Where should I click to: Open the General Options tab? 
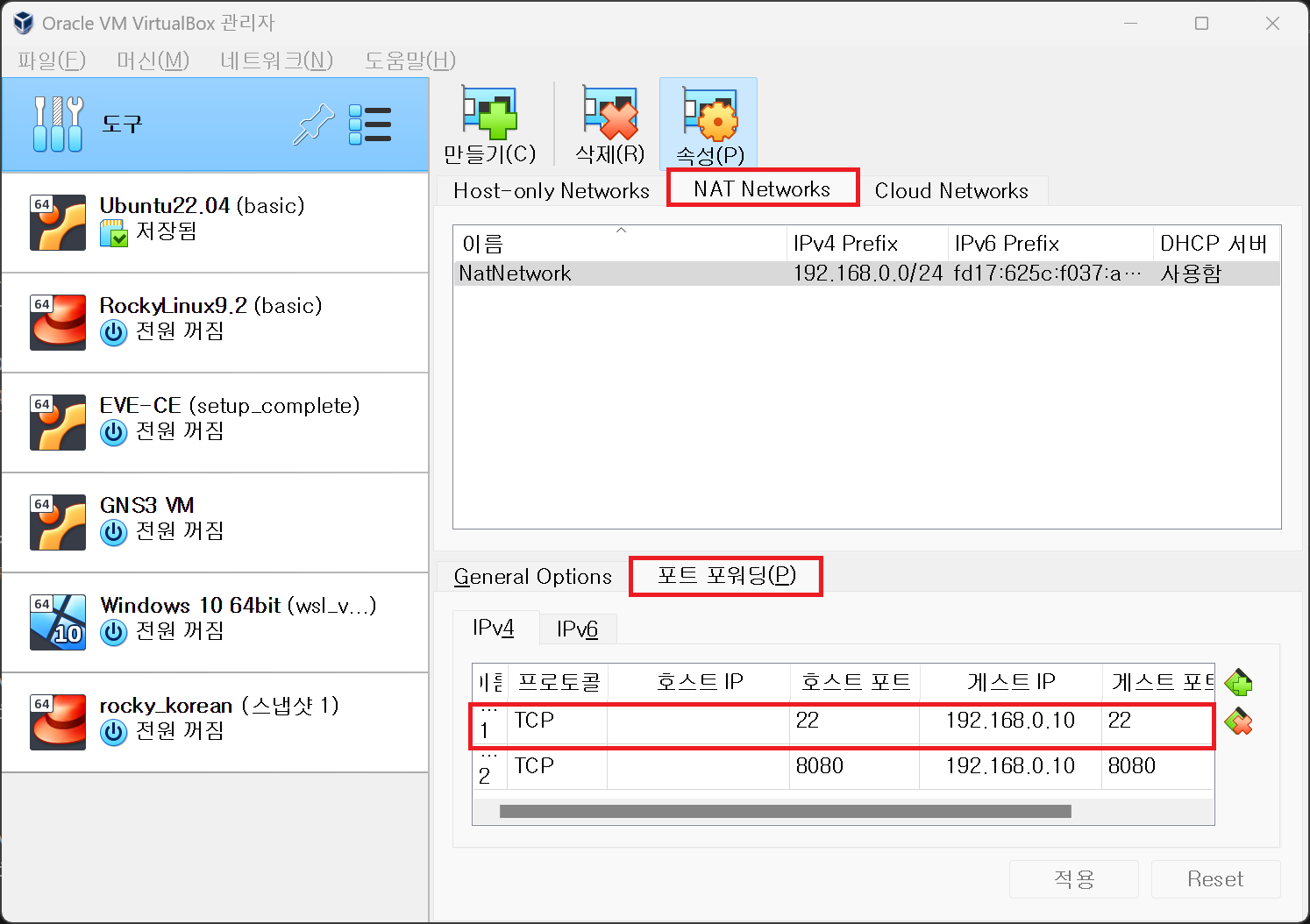click(533, 576)
